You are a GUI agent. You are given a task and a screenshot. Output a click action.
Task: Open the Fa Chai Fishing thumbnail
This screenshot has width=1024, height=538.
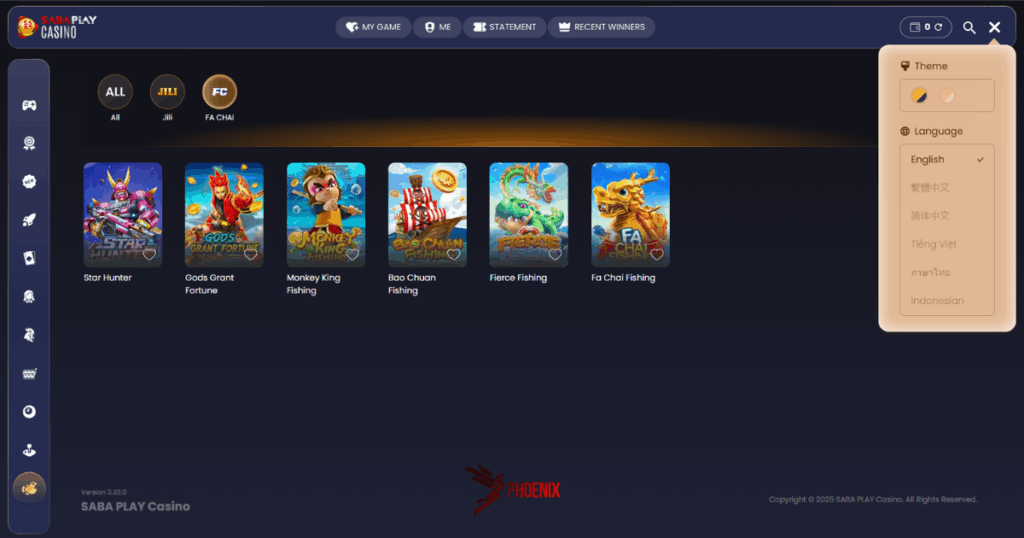(630, 215)
